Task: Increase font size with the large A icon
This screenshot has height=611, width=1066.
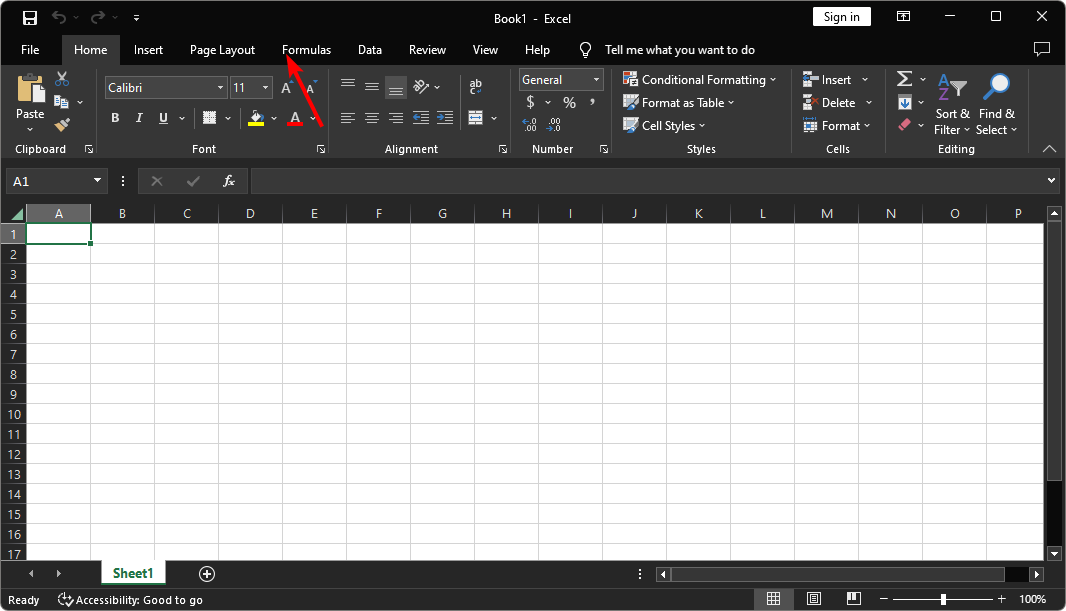Action: (x=286, y=88)
